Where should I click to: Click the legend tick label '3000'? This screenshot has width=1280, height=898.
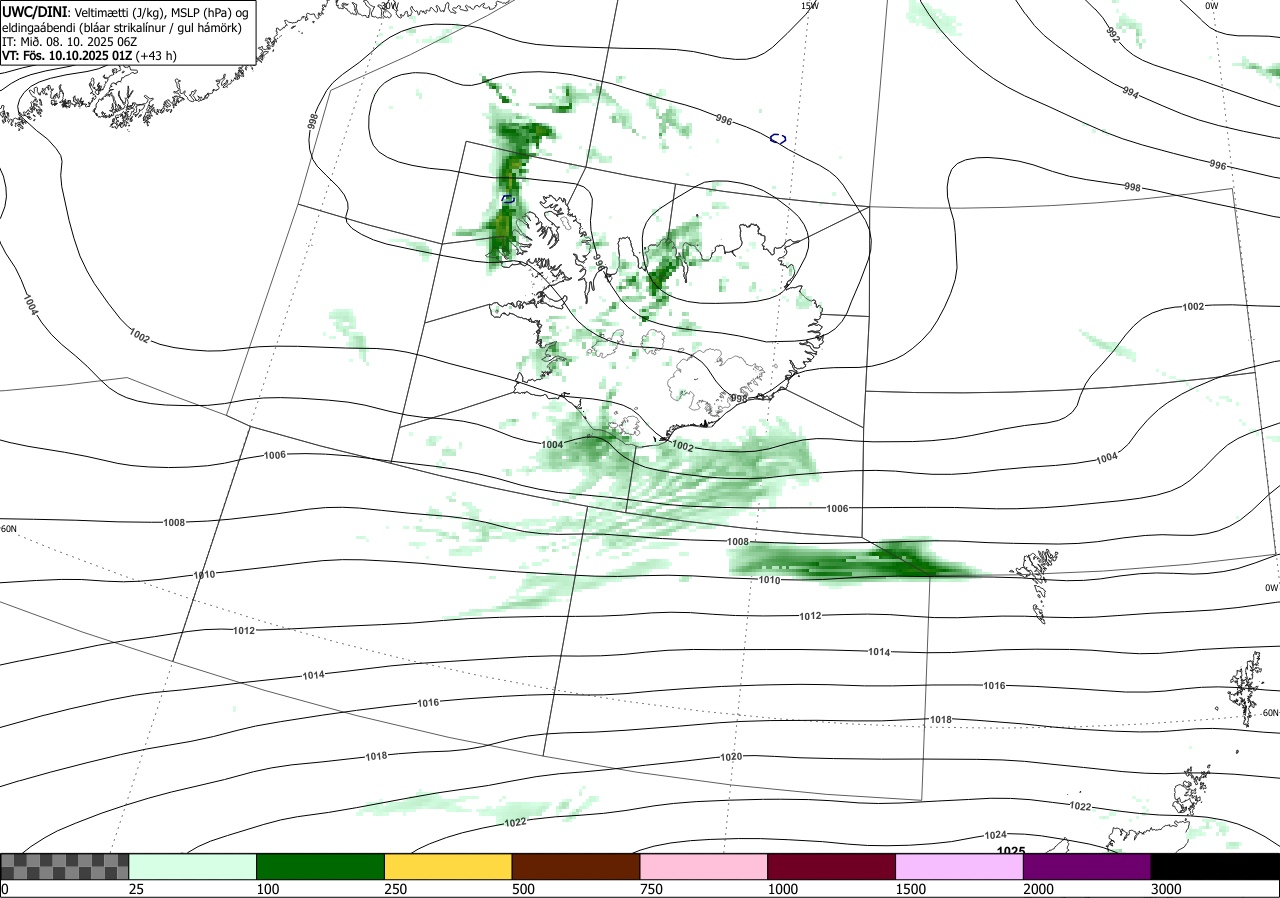(1167, 889)
